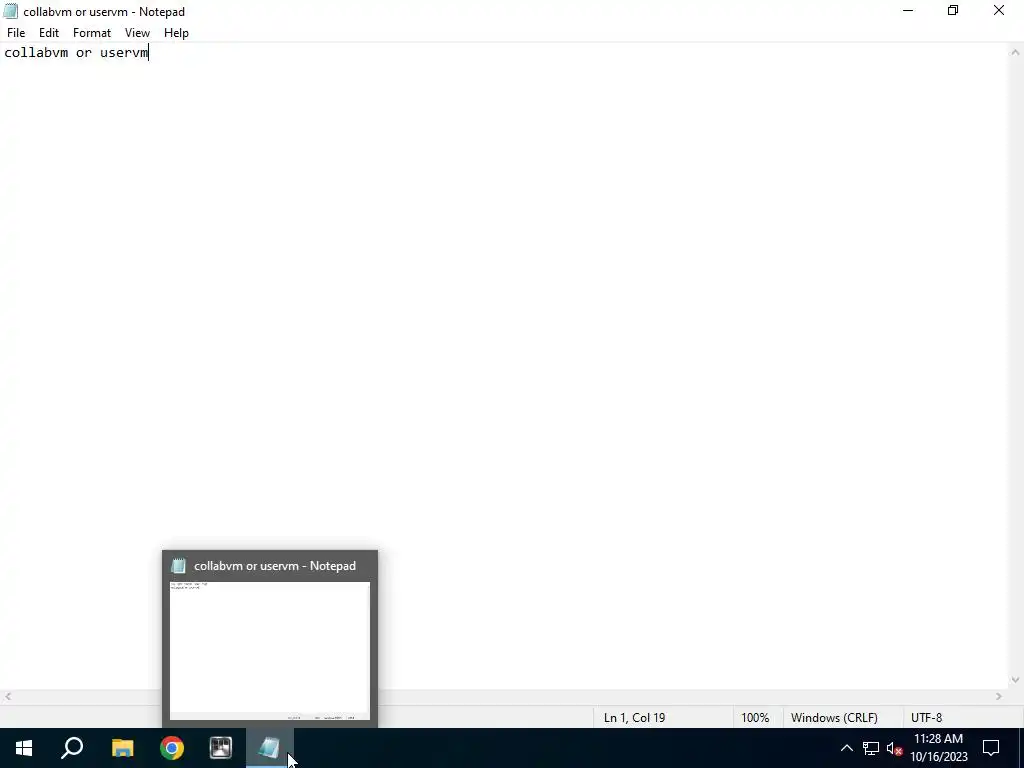Click the '100%' zoom status entry
1024x768 pixels.
(x=755, y=718)
